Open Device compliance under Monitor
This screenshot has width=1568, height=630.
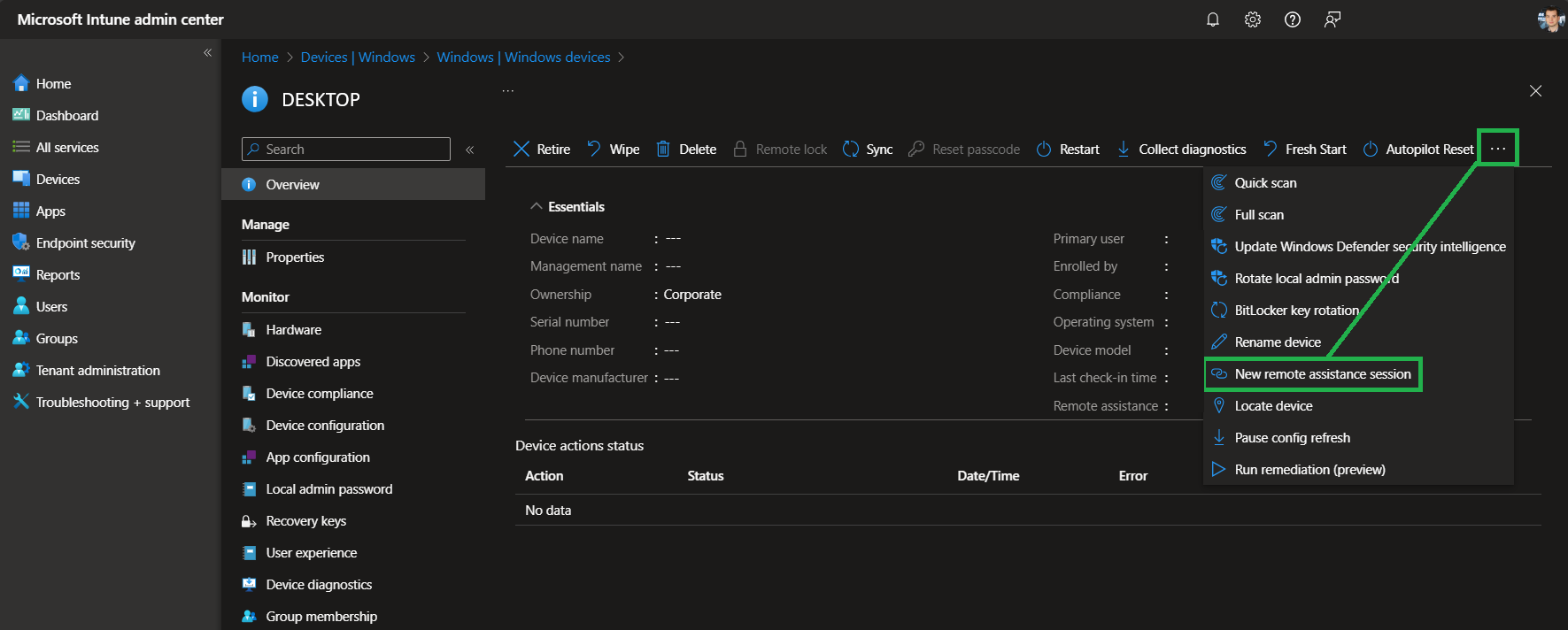tap(319, 394)
